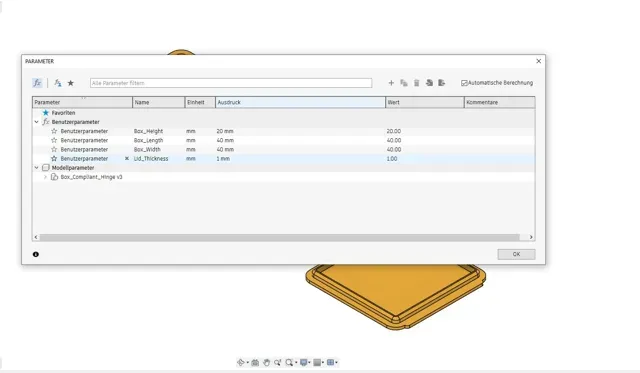Show only user parameters via fx-person icon
Image resolution: width=640 pixels, height=373 pixels.
click(x=58, y=83)
